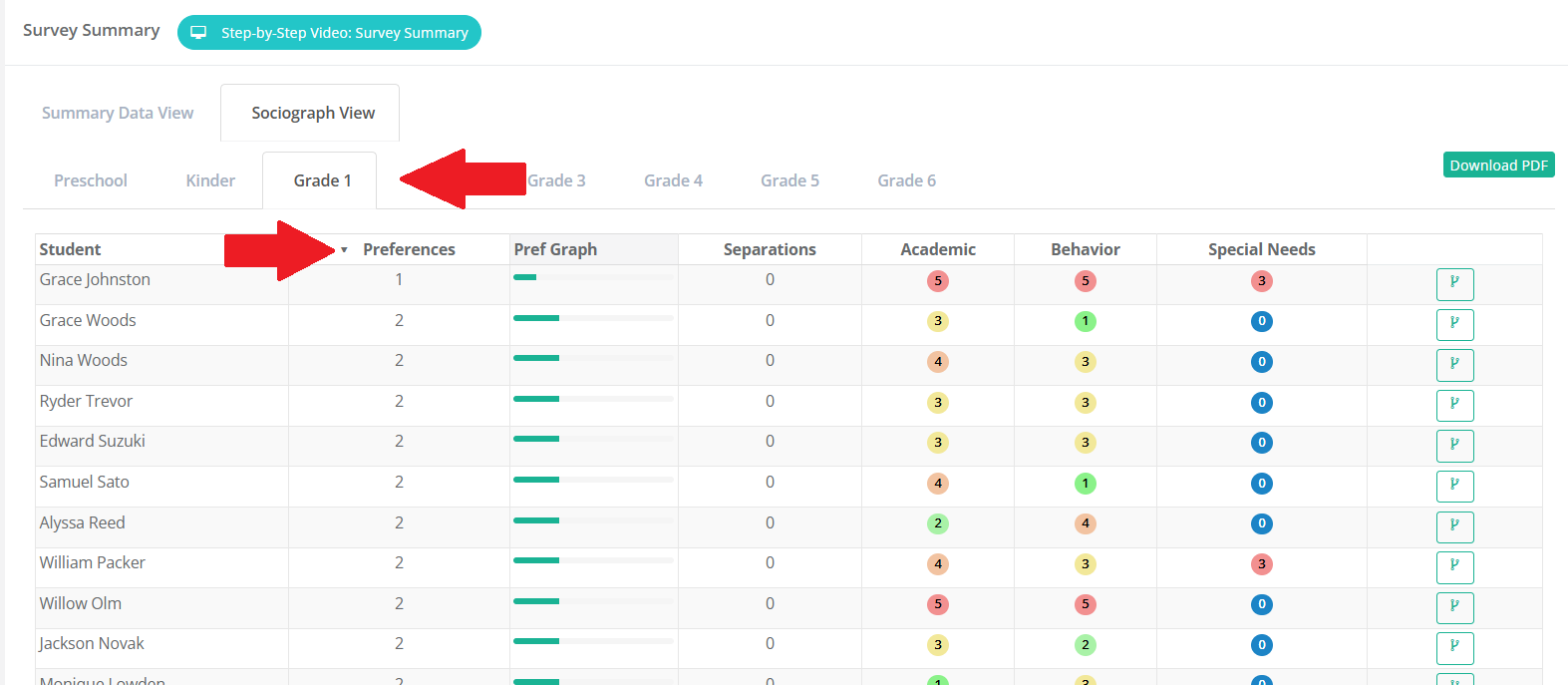
Task: Switch to Grade 6 tab
Action: click(906, 180)
